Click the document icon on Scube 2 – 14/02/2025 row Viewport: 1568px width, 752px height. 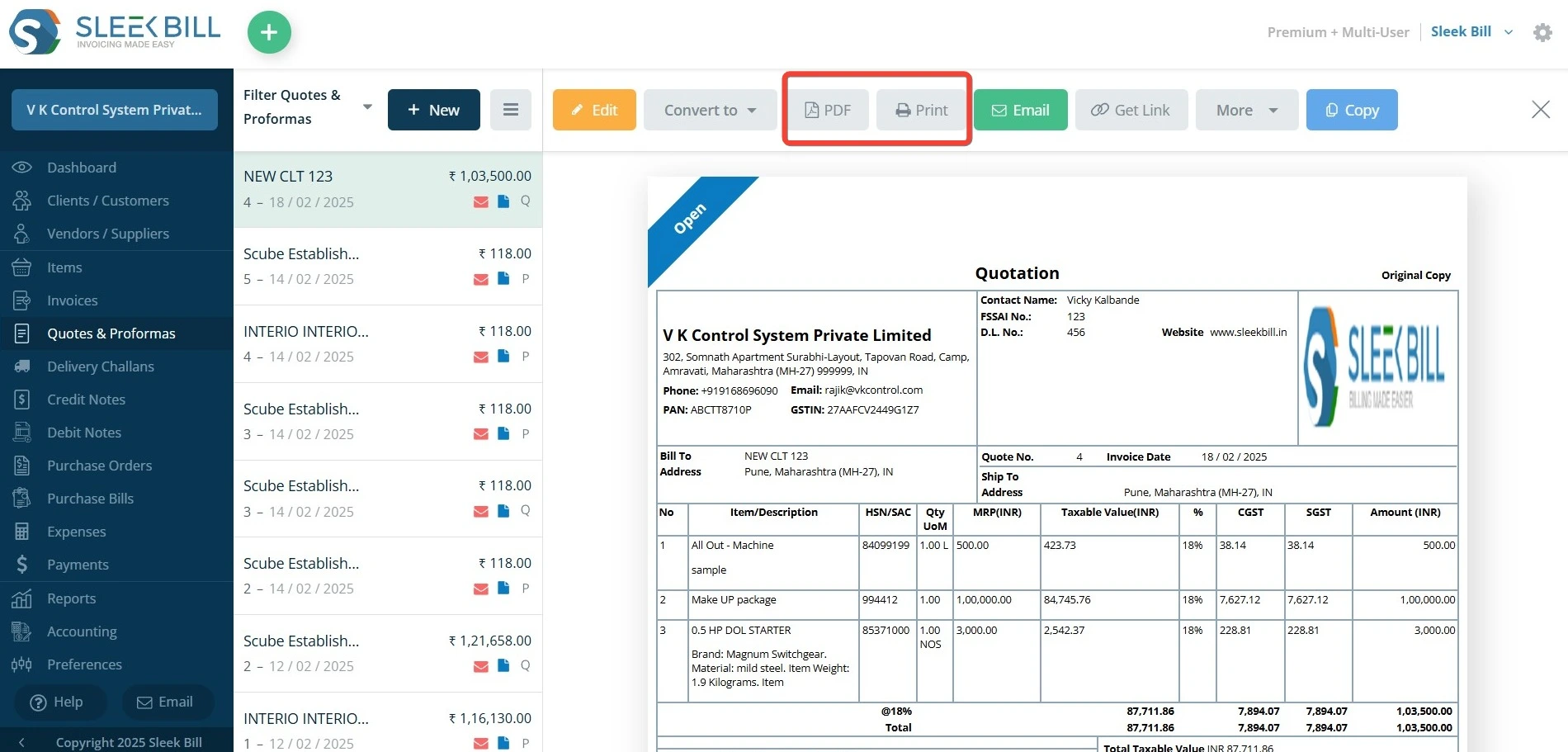pyautogui.click(x=503, y=589)
